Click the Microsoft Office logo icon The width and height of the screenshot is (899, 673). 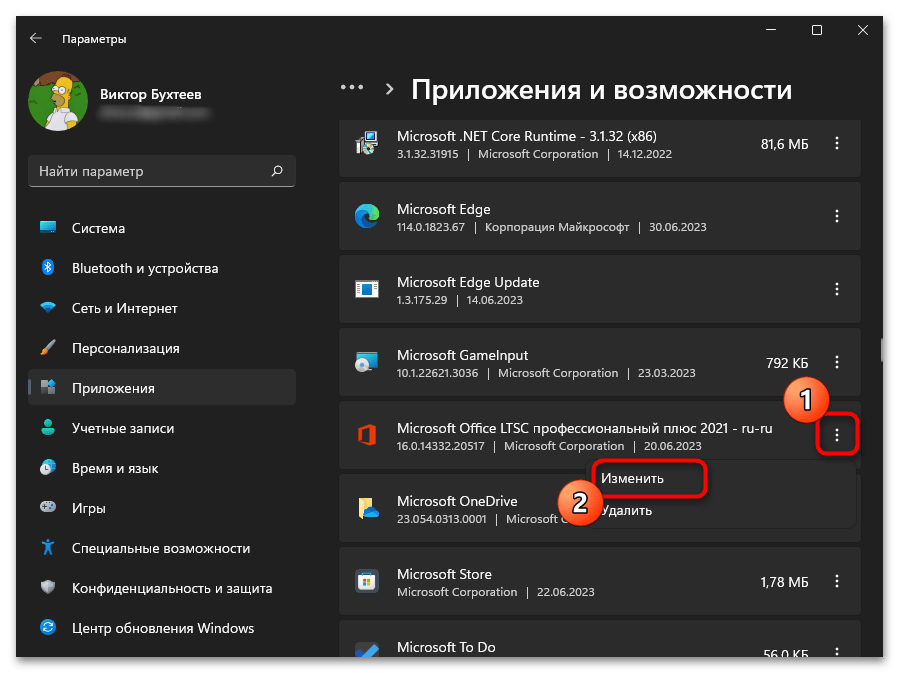(367, 435)
